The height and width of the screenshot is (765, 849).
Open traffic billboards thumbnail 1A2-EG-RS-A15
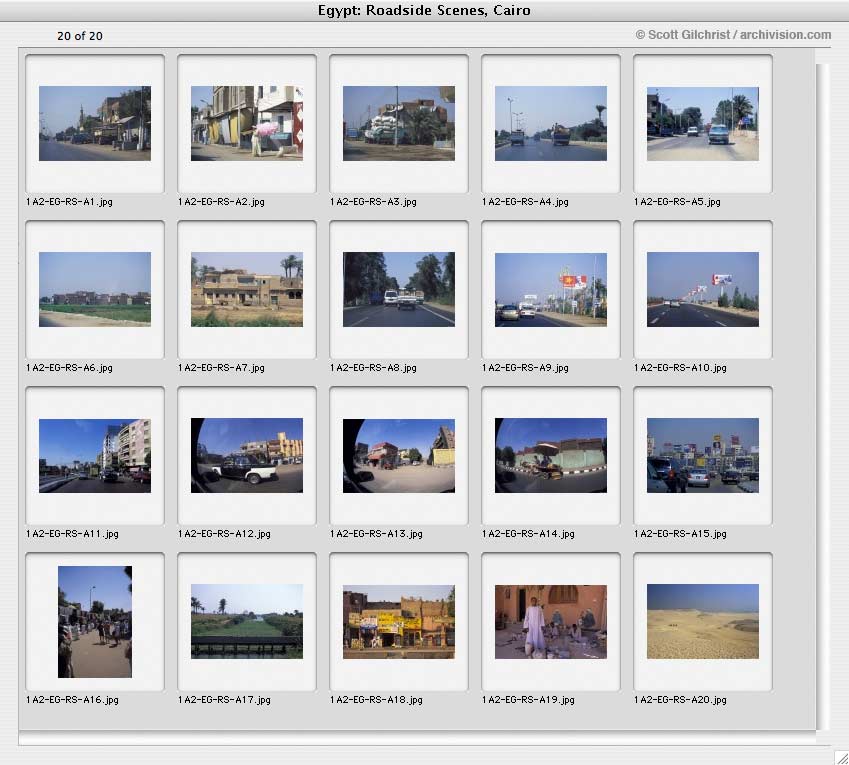pyautogui.click(x=703, y=455)
